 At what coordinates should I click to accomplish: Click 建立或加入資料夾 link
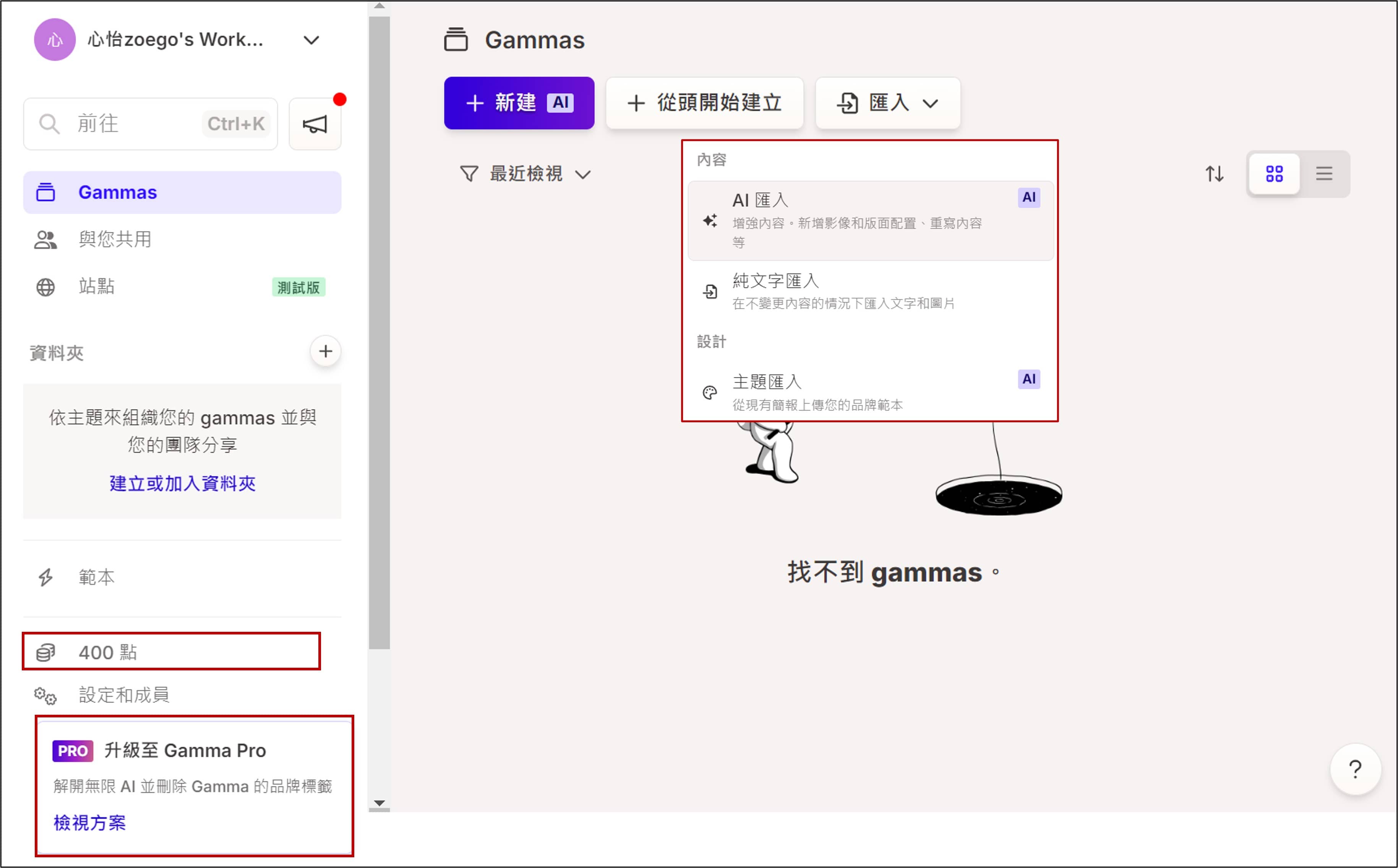point(183,483)
